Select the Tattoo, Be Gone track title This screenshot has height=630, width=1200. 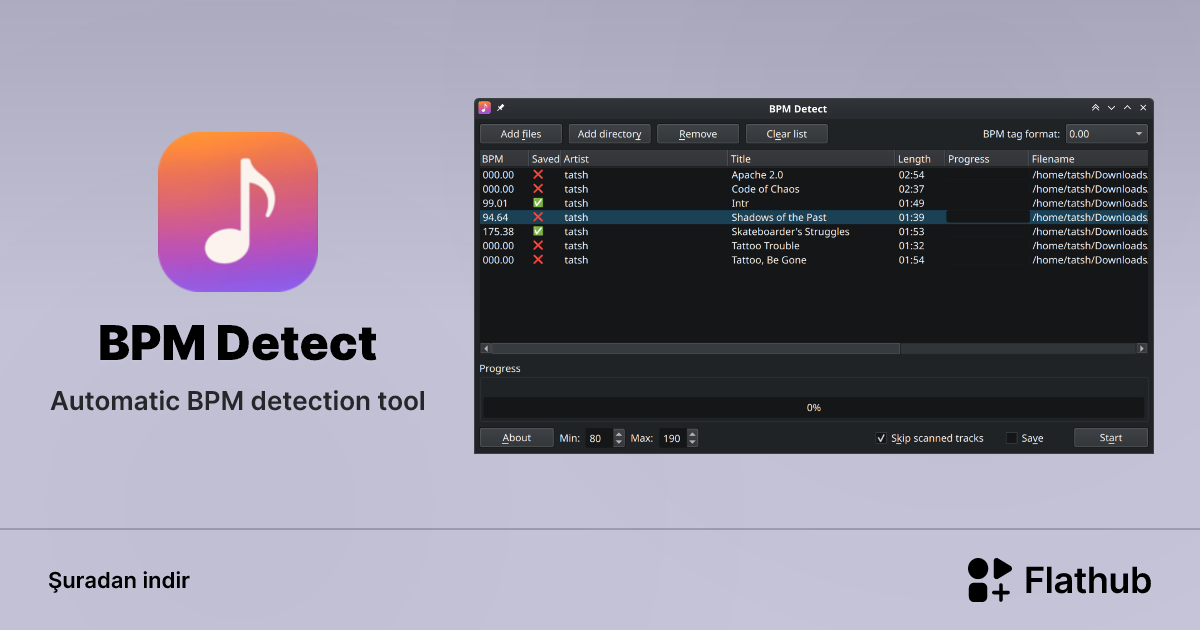pyautogui.click(x=769, y=260)
